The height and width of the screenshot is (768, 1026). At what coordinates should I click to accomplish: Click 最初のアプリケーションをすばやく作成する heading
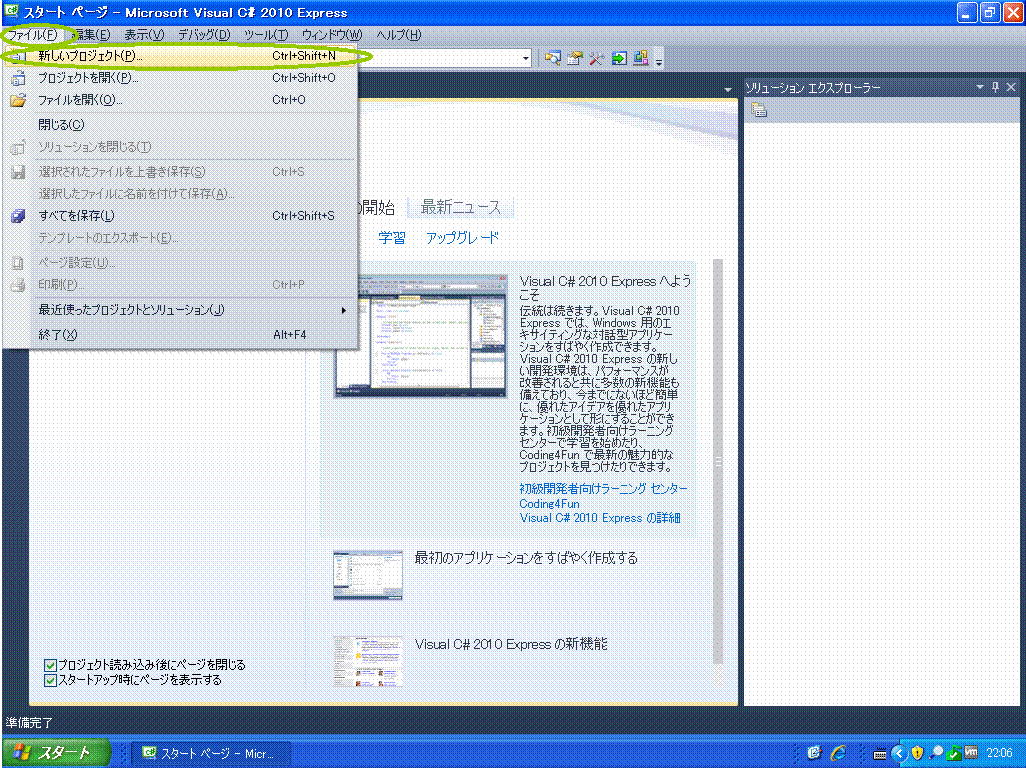pos(525,558)
